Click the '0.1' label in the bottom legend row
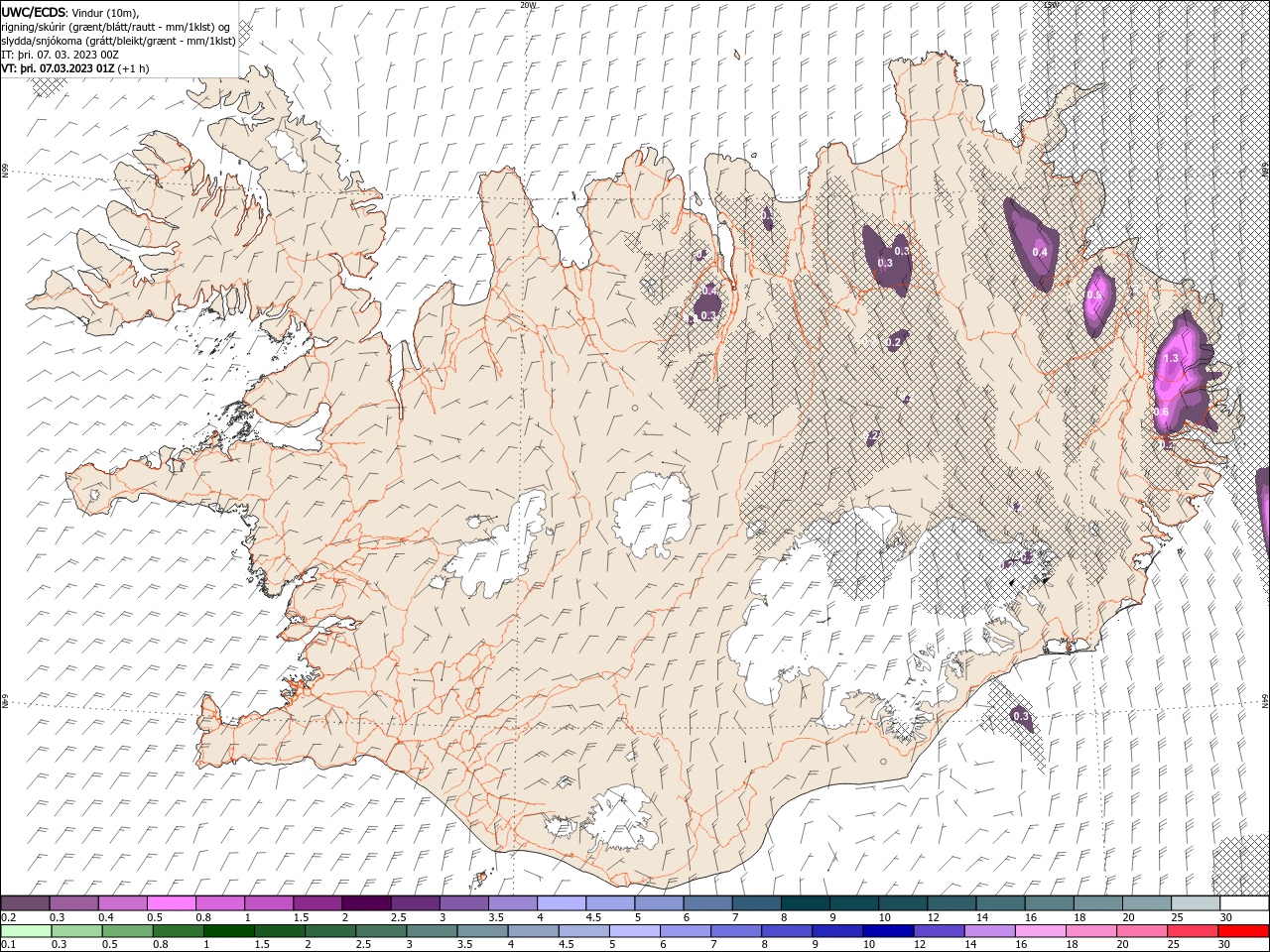The width and height of the screenshot is (1270, 952). point(8,945)
